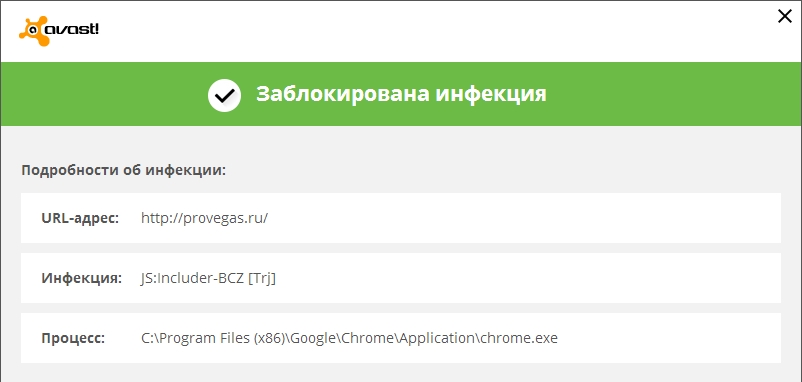This screenshot has height=382, width=802.
Task: Click the [Trj] trojan tag
Action: point(261,279)
